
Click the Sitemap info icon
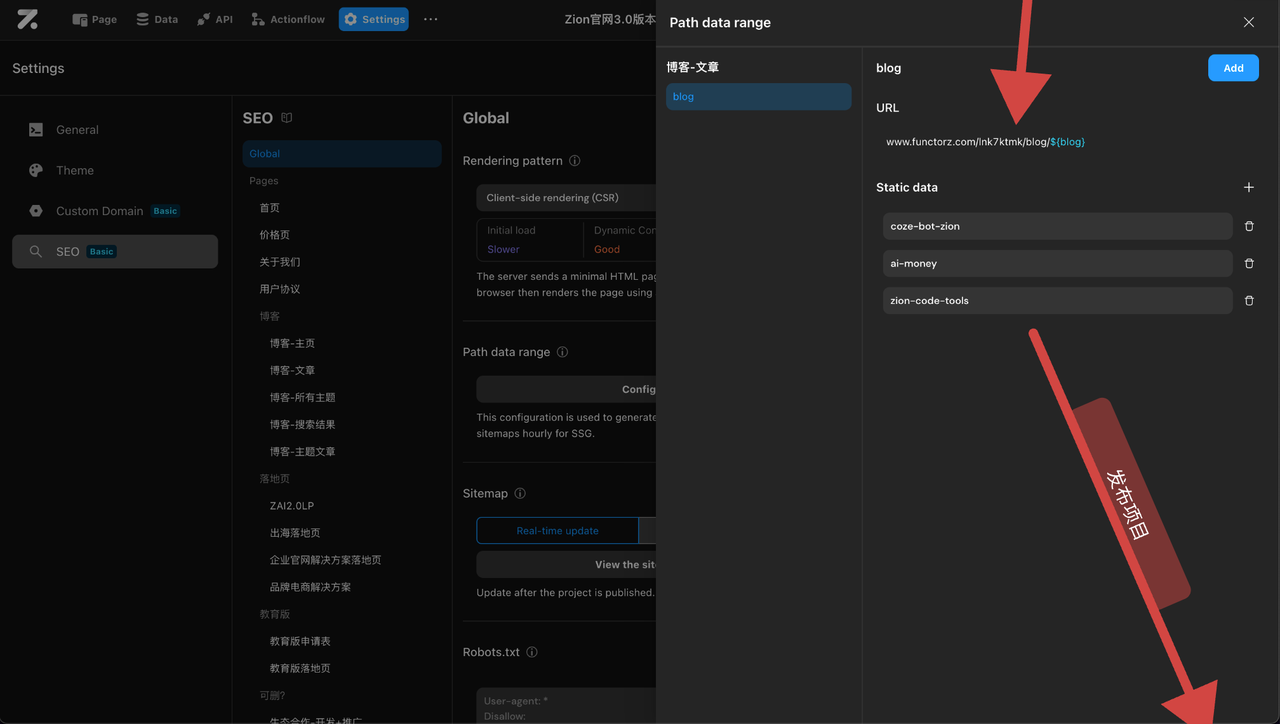(520, 493)
